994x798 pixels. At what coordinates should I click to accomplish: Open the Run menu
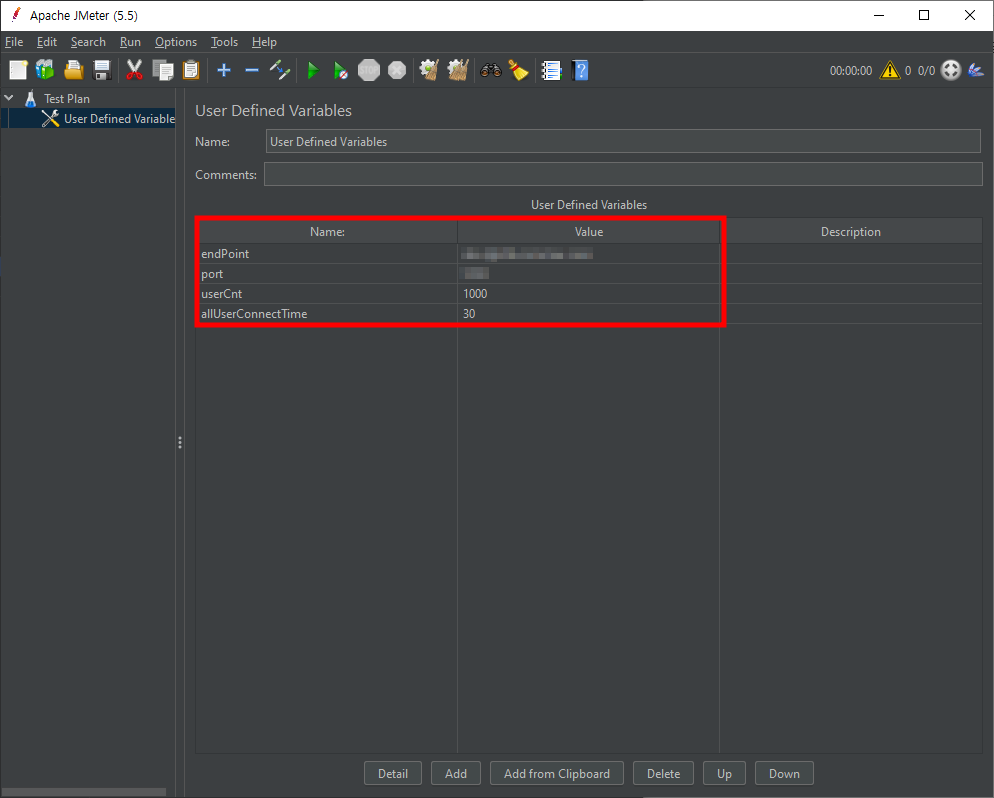point(130,42)
